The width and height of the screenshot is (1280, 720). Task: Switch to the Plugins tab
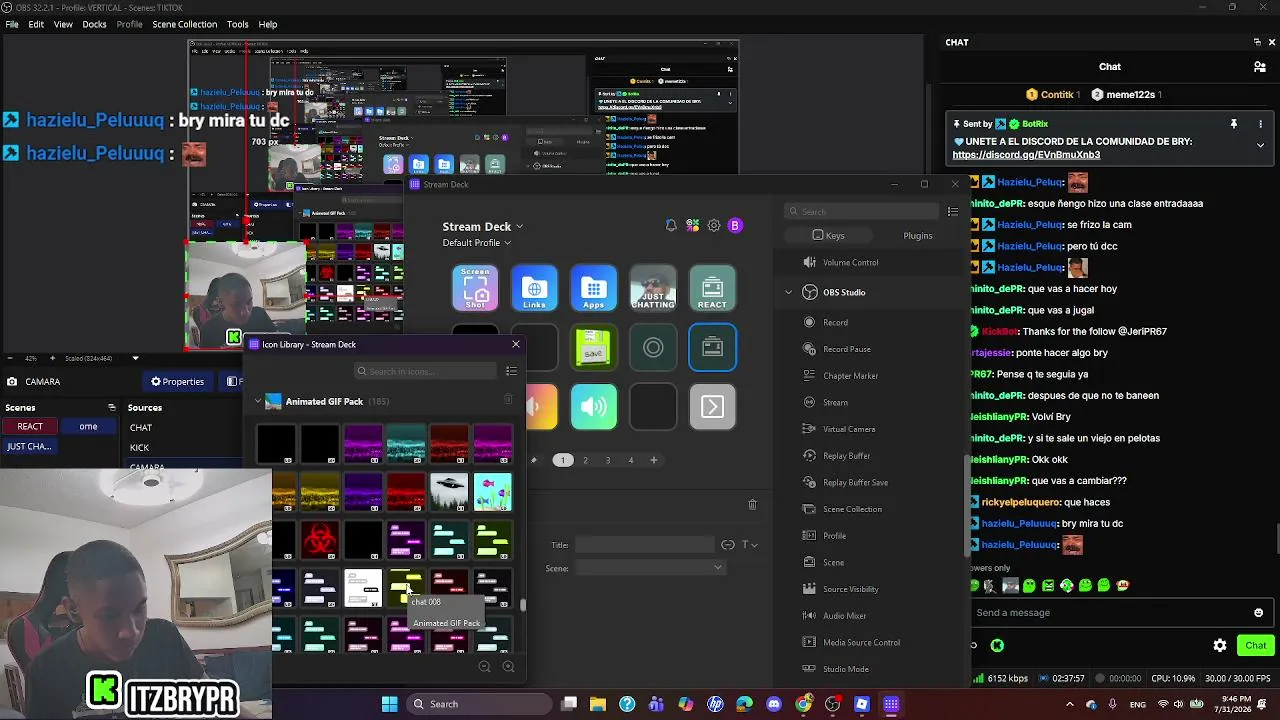[917, 236]
